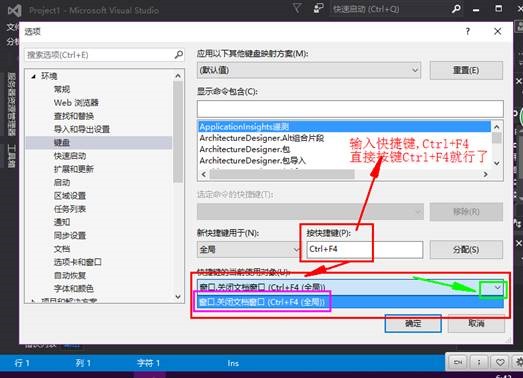
Task: Click 字符 1 in the status bar
Action: point(148,363)
